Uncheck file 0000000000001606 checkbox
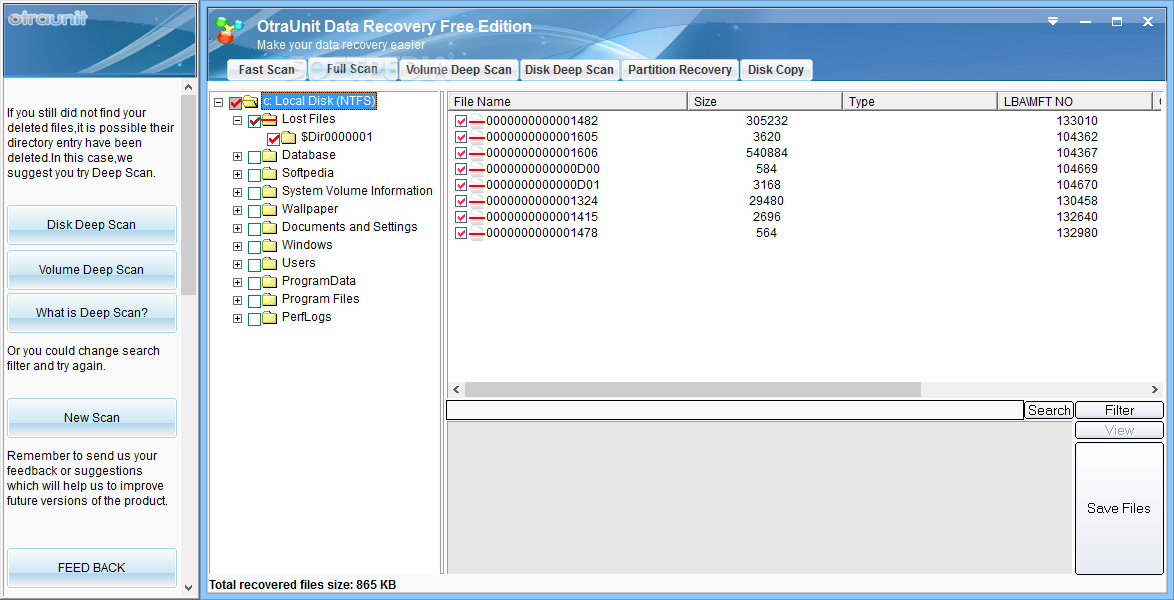The width and height of the screenshot is (1174, 600). click(x=461, y=154)
